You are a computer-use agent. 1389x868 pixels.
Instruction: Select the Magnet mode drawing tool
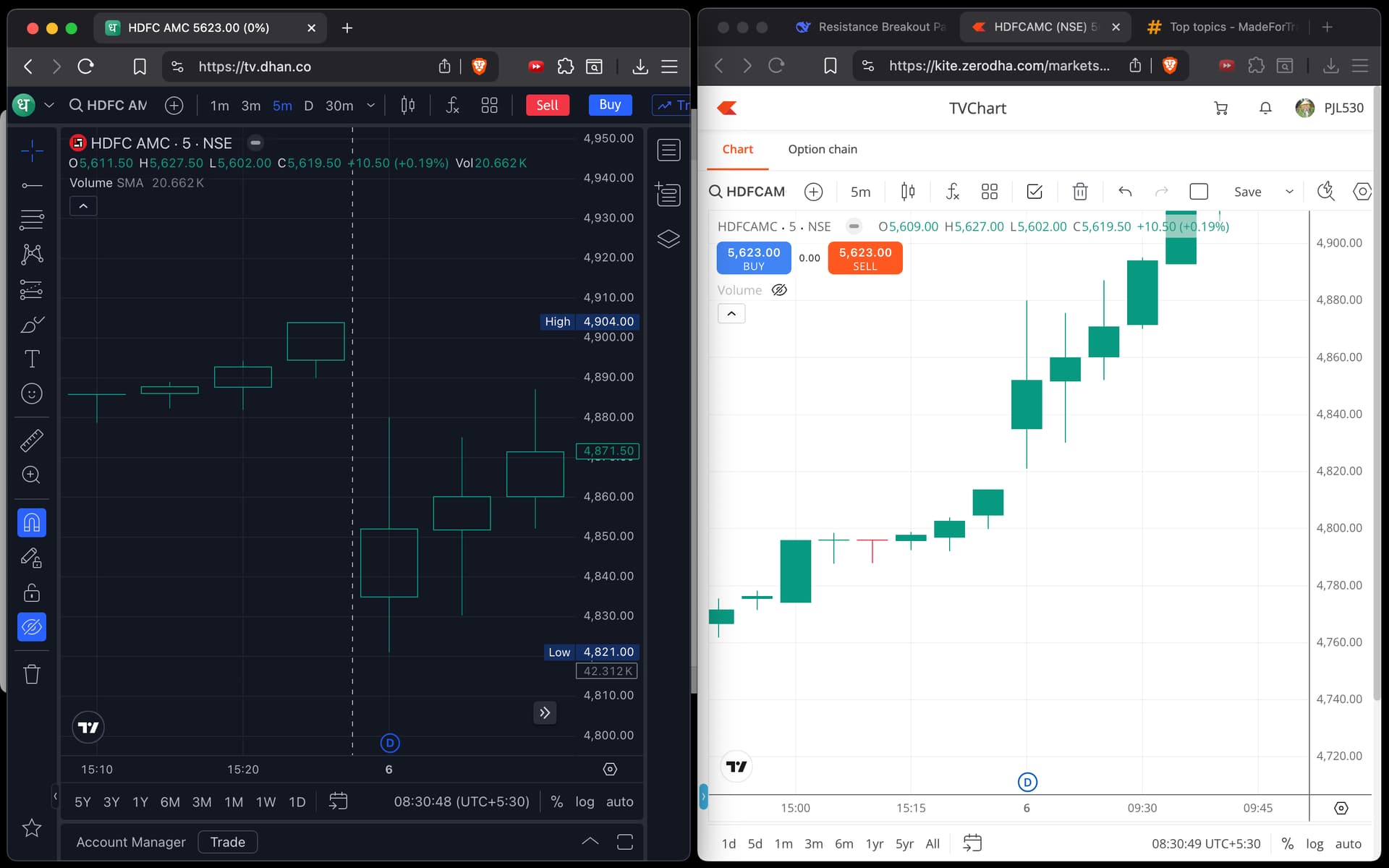pos(31,522)
